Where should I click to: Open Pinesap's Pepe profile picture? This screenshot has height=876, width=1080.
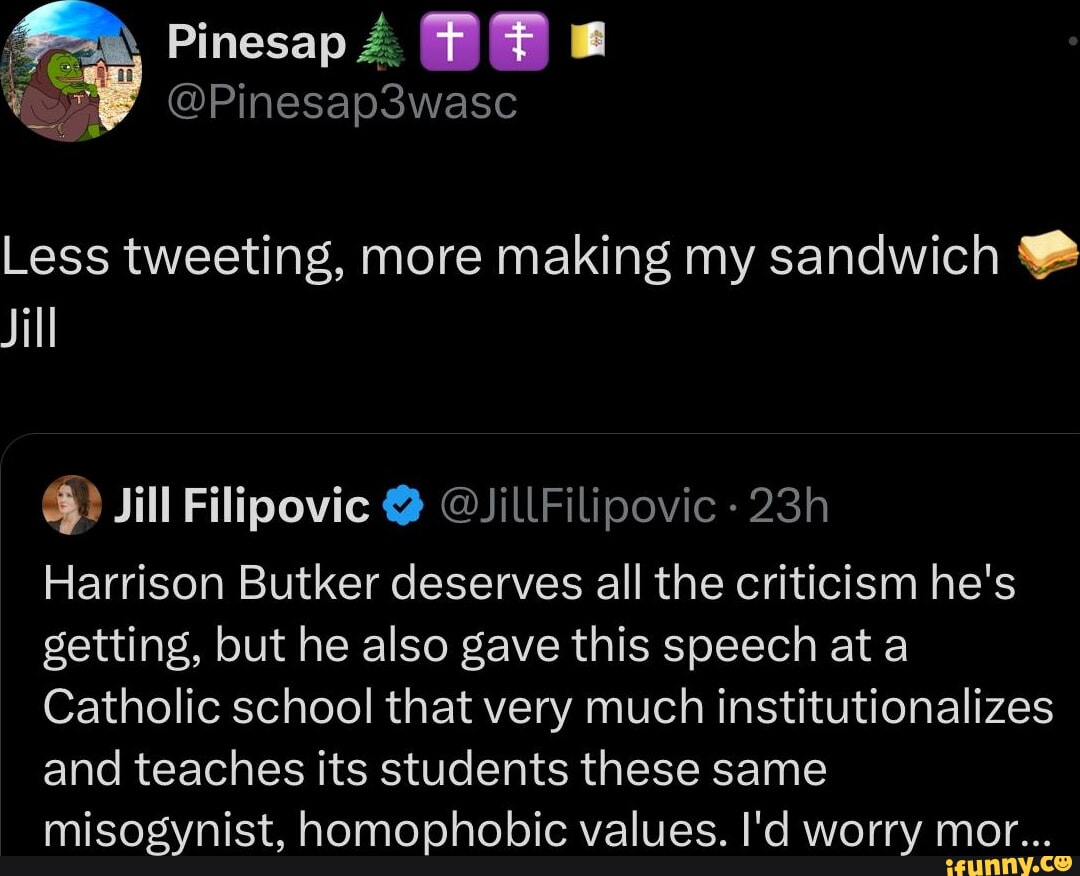tap(68, 68)
